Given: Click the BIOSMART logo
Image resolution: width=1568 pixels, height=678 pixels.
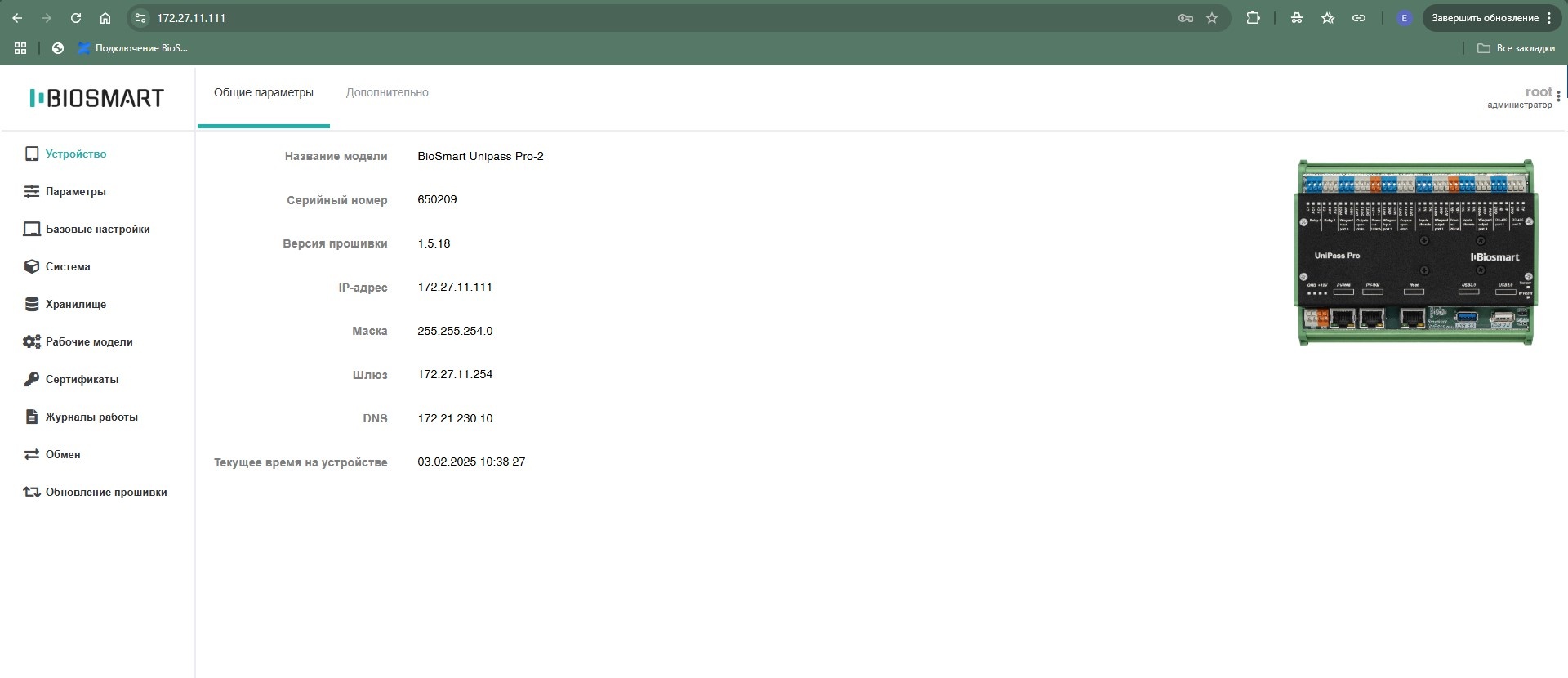Looking at the screenshot, I should pyautogui.click(x=96, y=98).
